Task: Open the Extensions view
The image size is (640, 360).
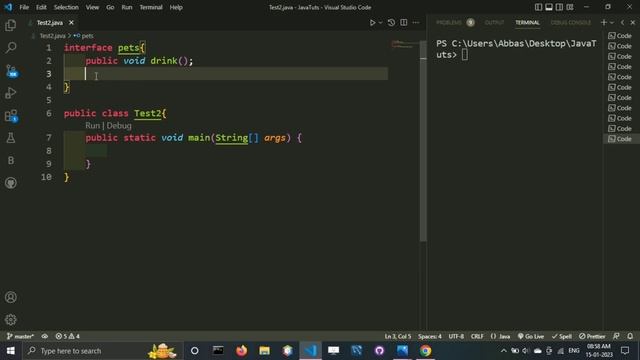Action: click(x=11, y=116)
